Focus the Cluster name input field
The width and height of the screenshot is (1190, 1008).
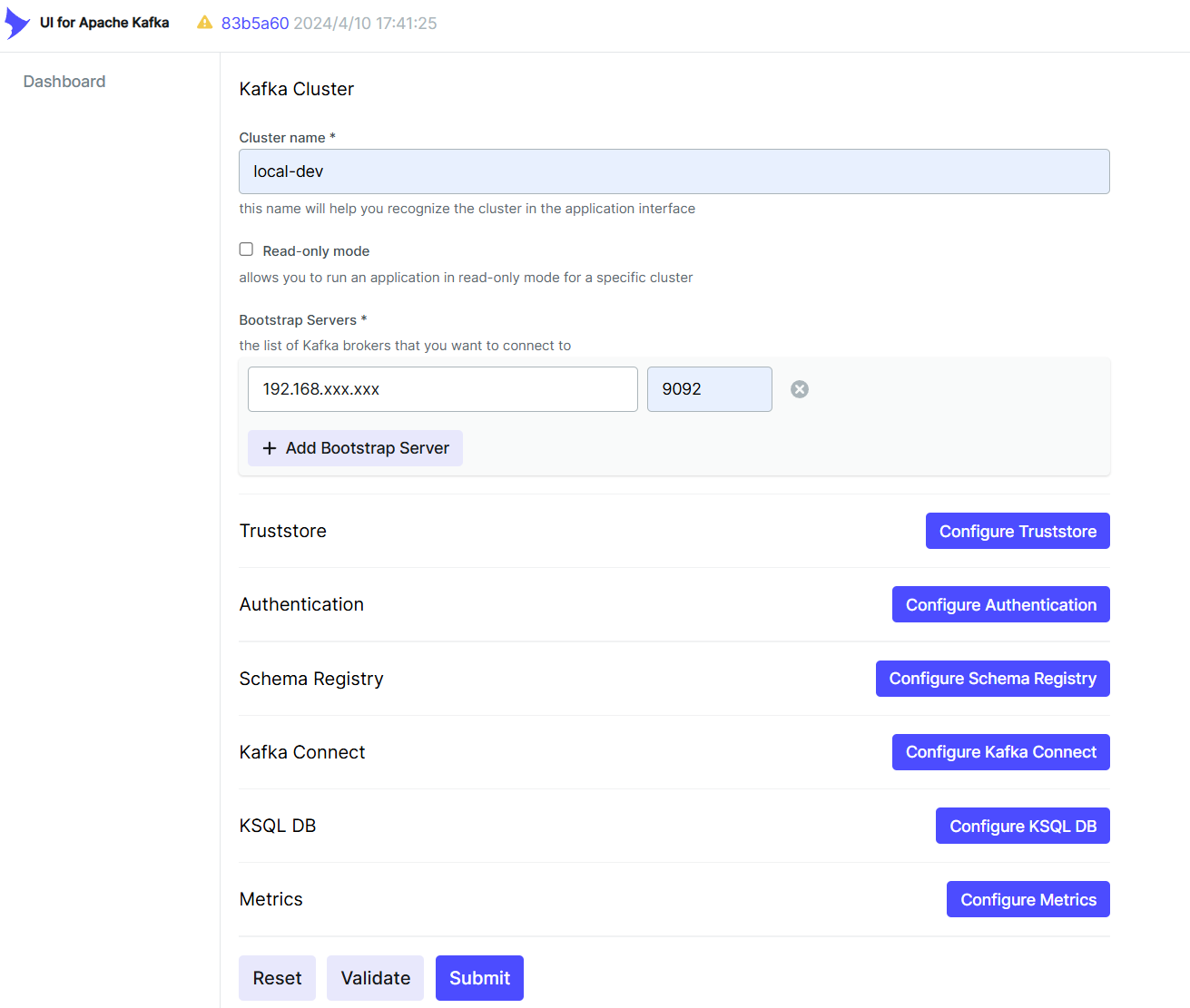pos(674,171)
